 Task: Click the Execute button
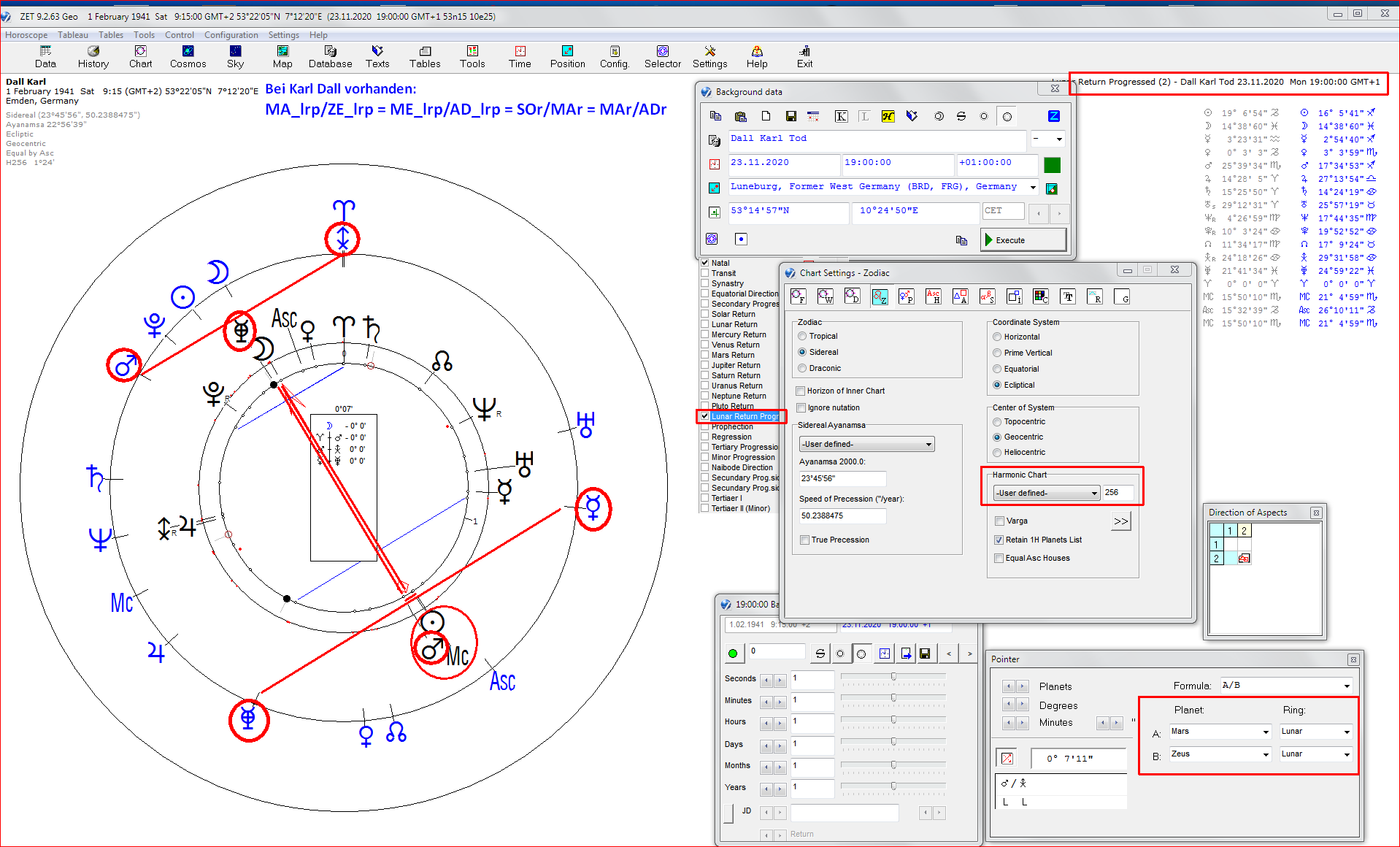[x=1023, y=239]
